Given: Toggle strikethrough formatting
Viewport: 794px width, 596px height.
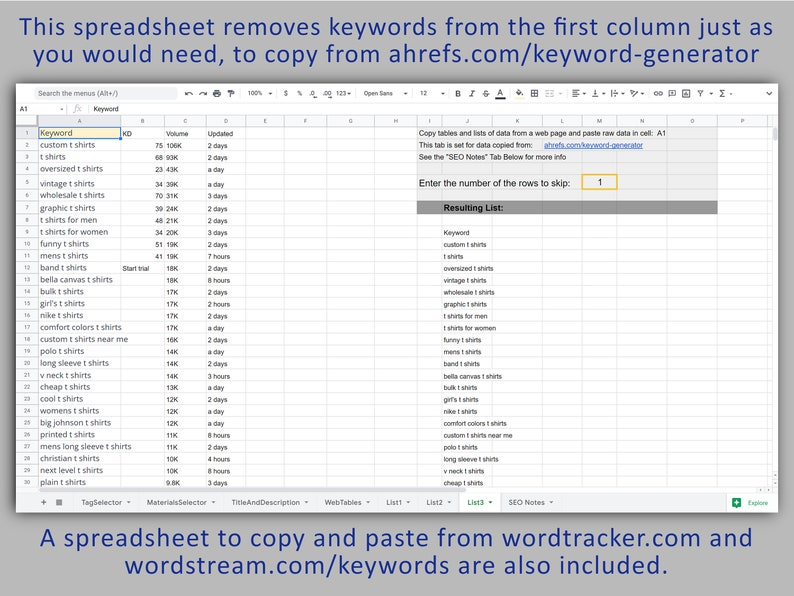Looking at the screenshot, I should click(486, 94).
